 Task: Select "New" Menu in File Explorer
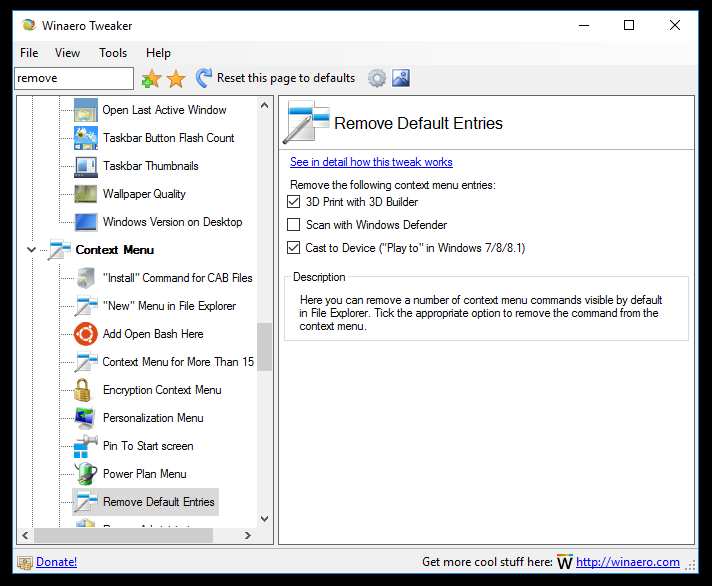(169, 306)
